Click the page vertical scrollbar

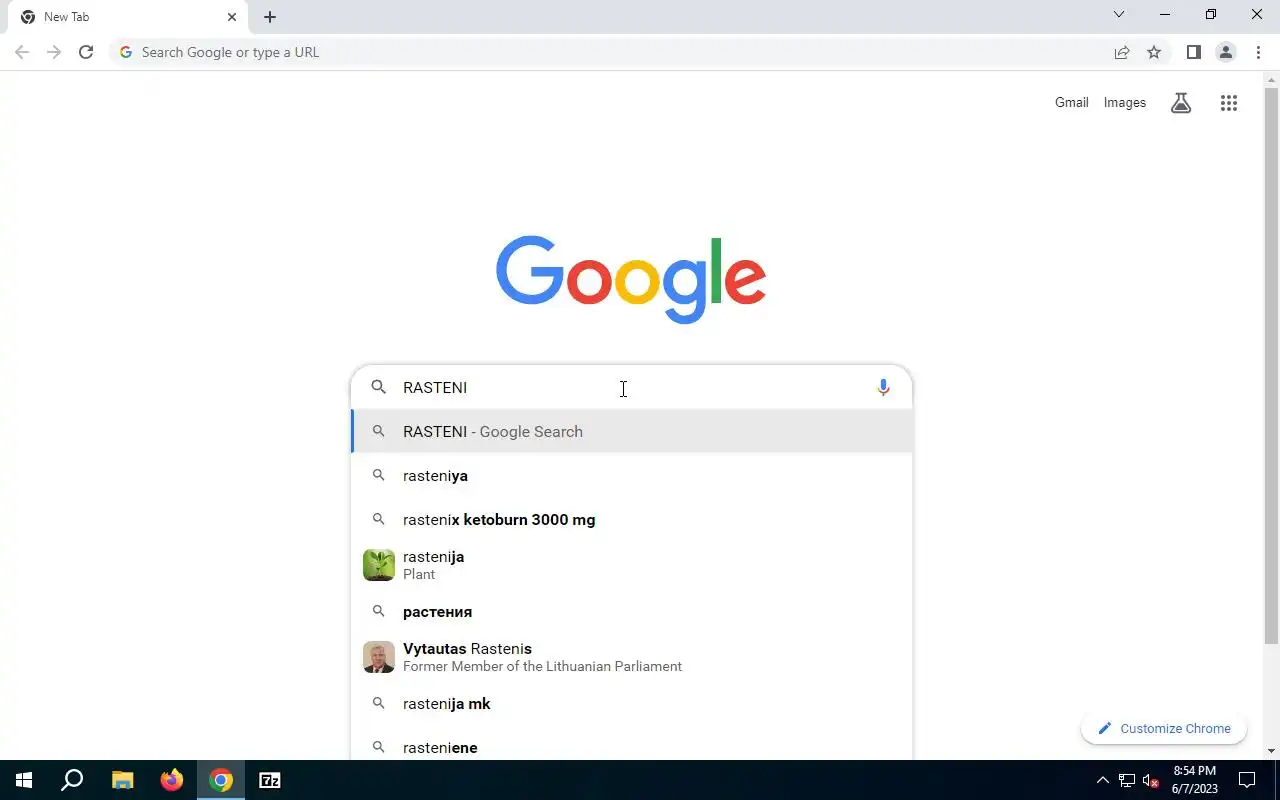click(x=1271, y=365)
